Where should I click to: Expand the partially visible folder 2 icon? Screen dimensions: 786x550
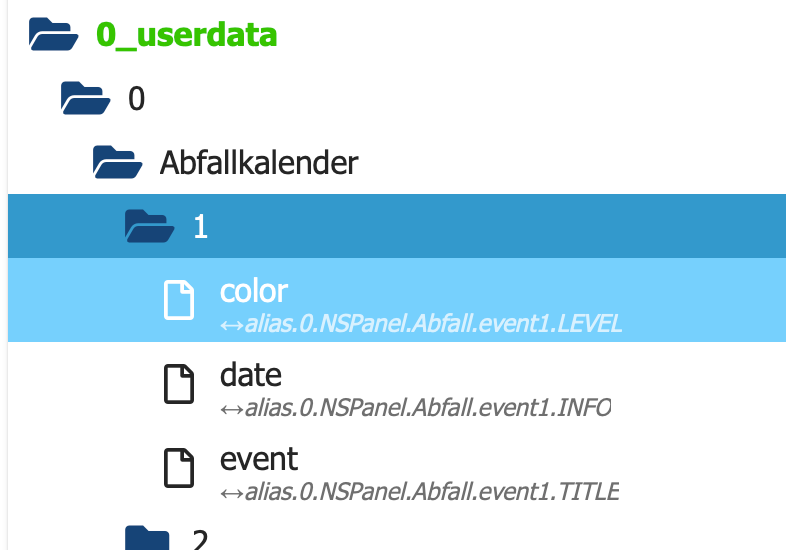pyautogui.click(x=150, y=538)
